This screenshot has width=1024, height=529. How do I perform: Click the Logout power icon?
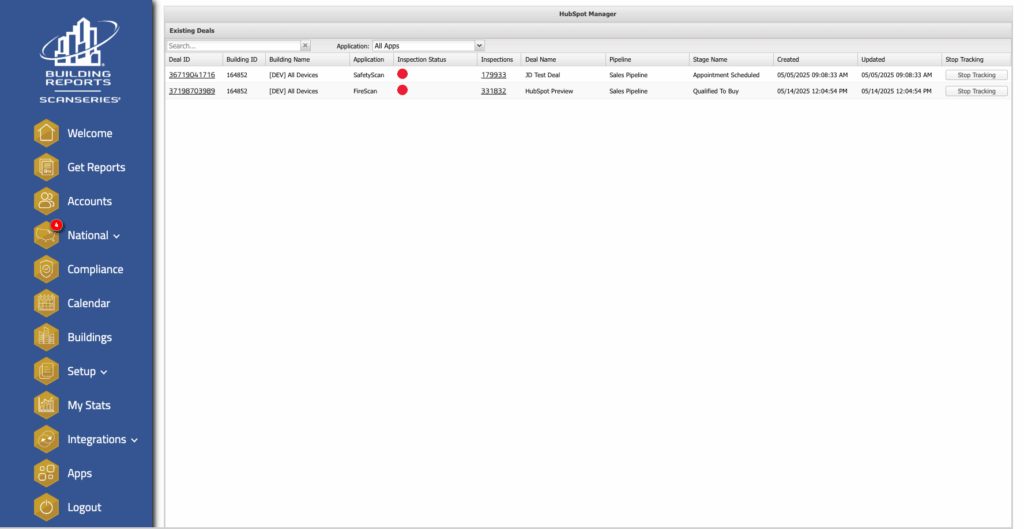[46, 507]
